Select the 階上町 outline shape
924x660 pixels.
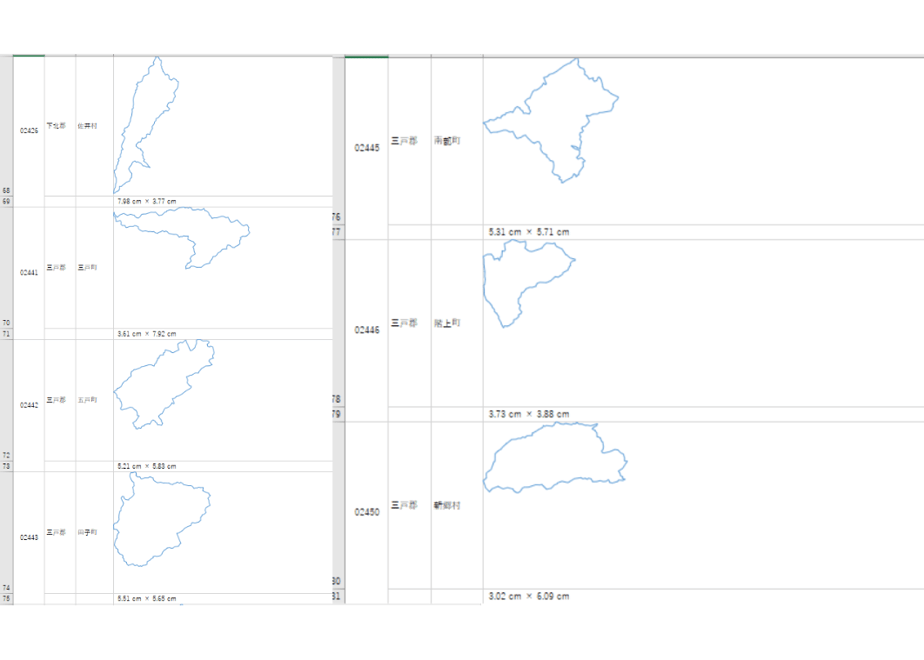(529, 284)
